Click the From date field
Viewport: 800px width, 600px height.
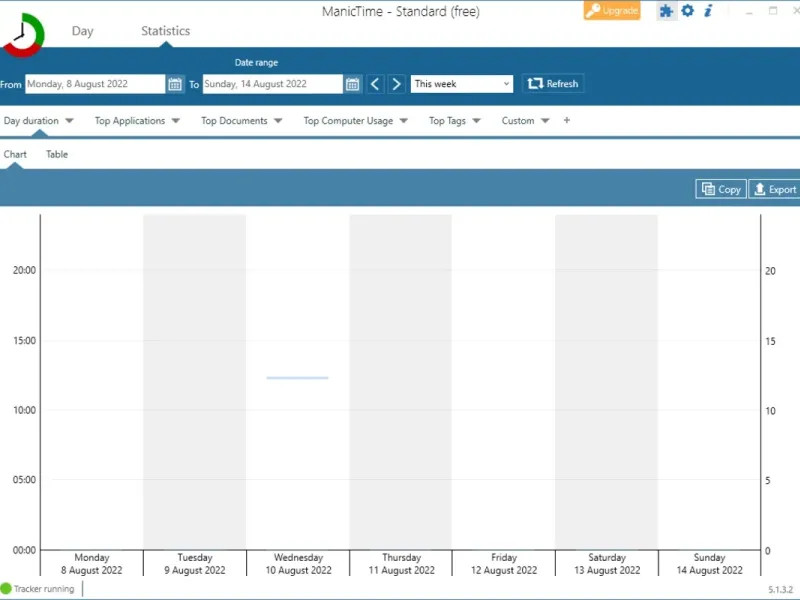click(x=95, y=84)
